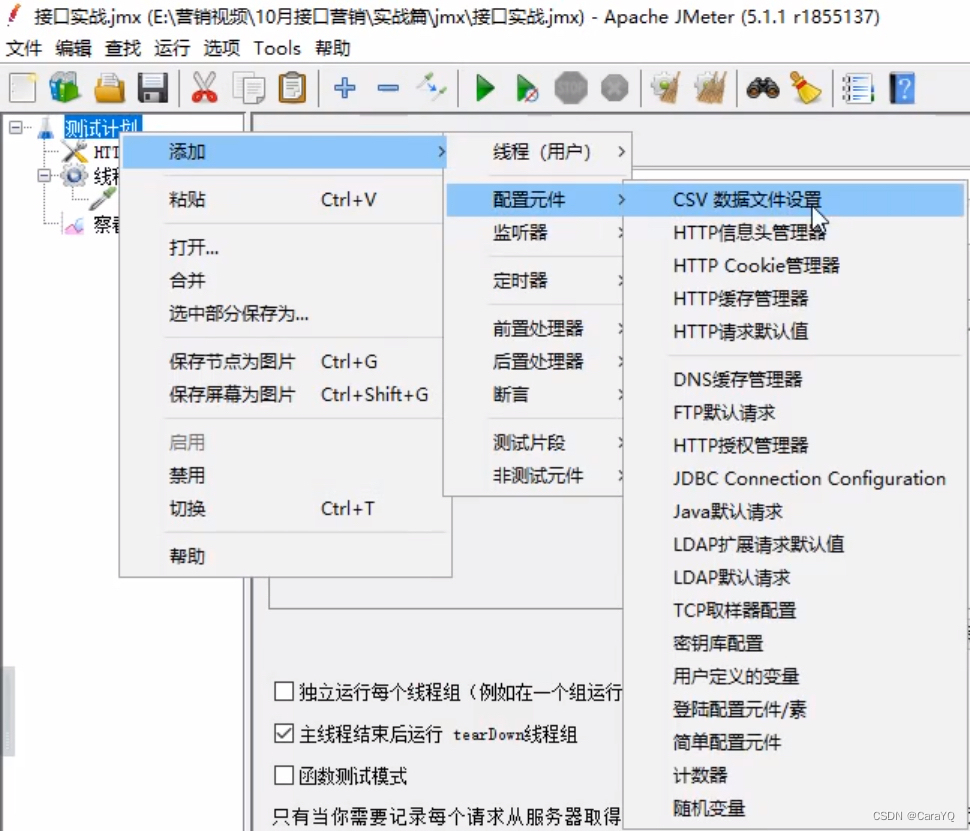
Task: Open the 前置处理器 submenu
Action: pos(534,329)
